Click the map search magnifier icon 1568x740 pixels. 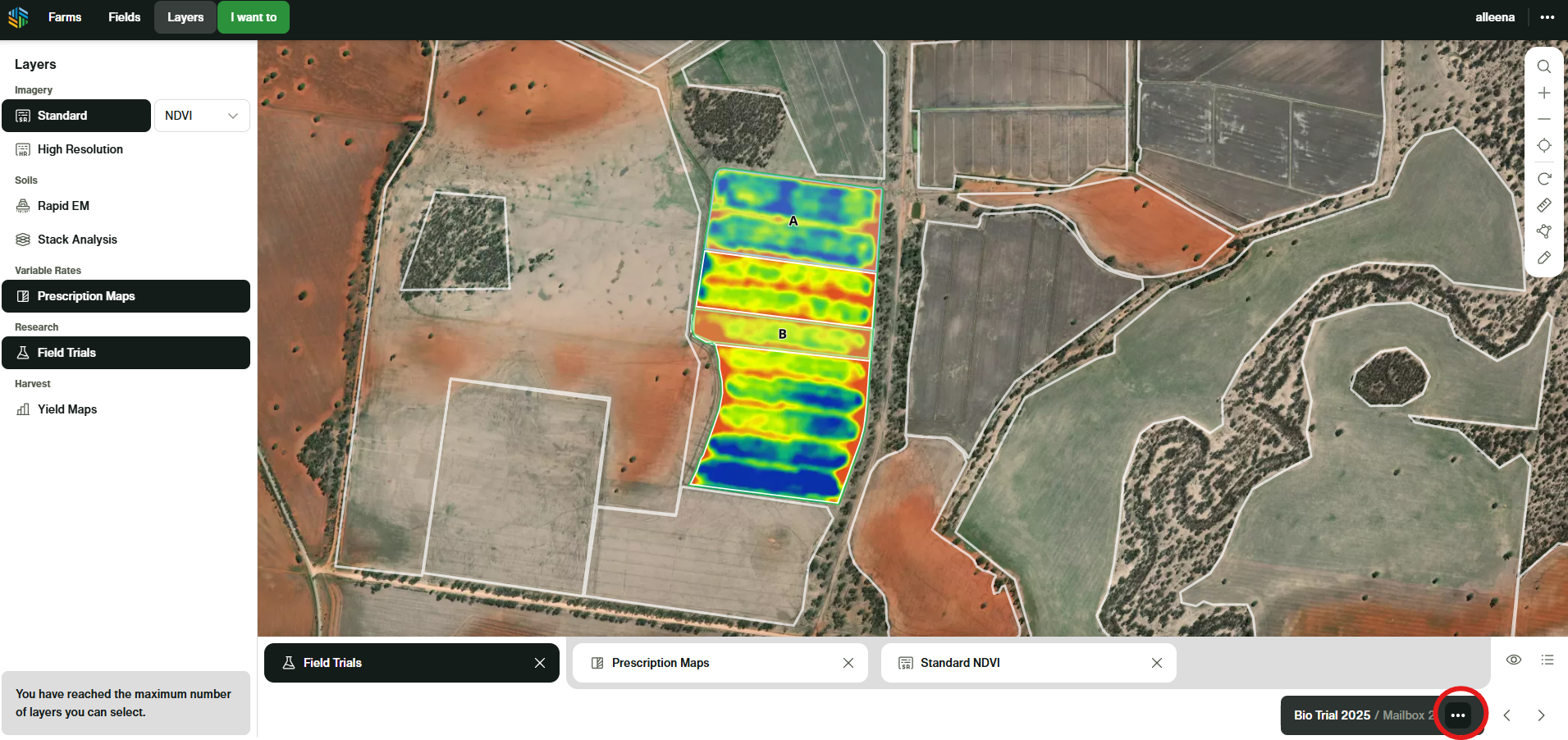tap(1543, 66)
